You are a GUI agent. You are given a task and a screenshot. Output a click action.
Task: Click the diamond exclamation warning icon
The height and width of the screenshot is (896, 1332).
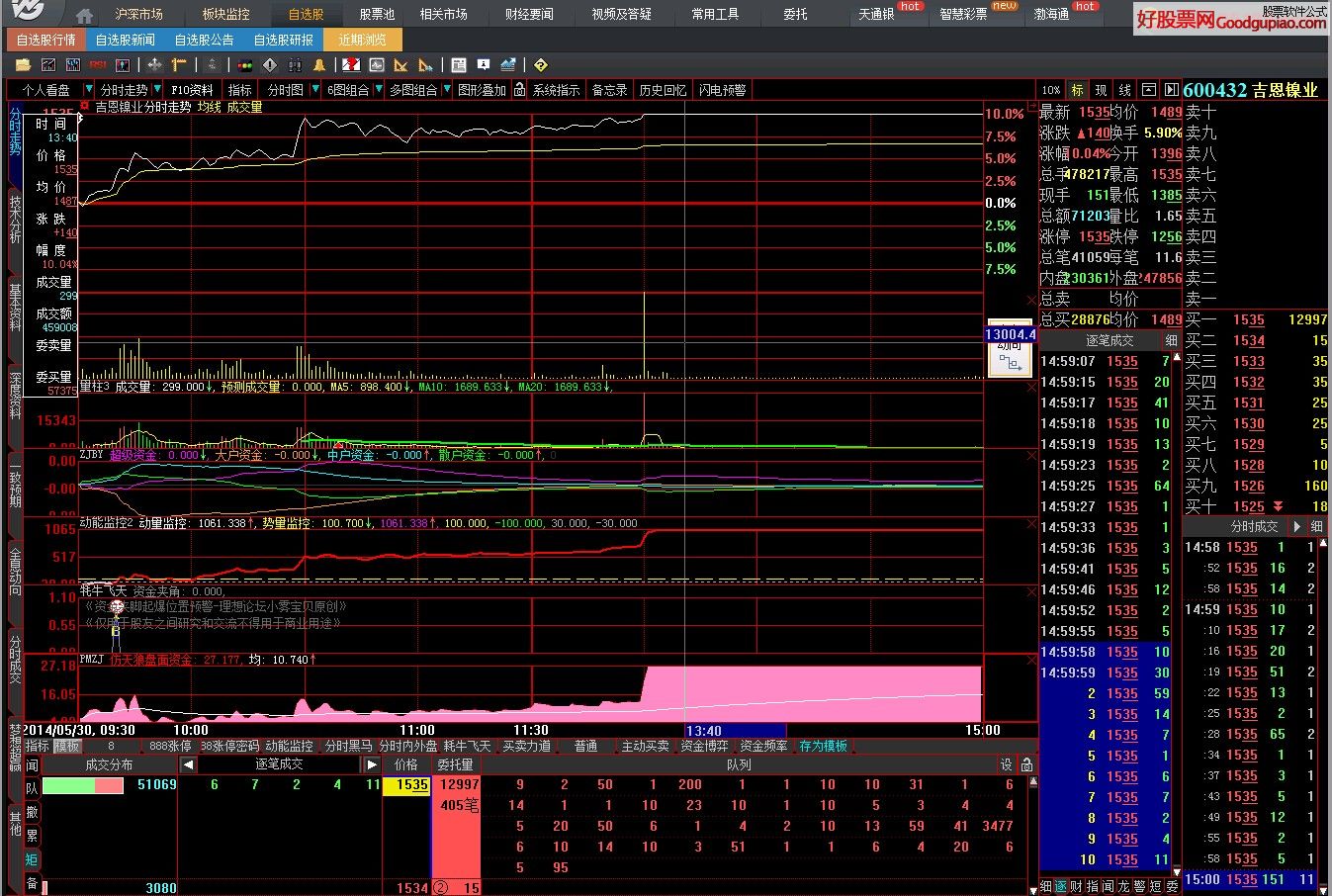[x=270, y=64]
